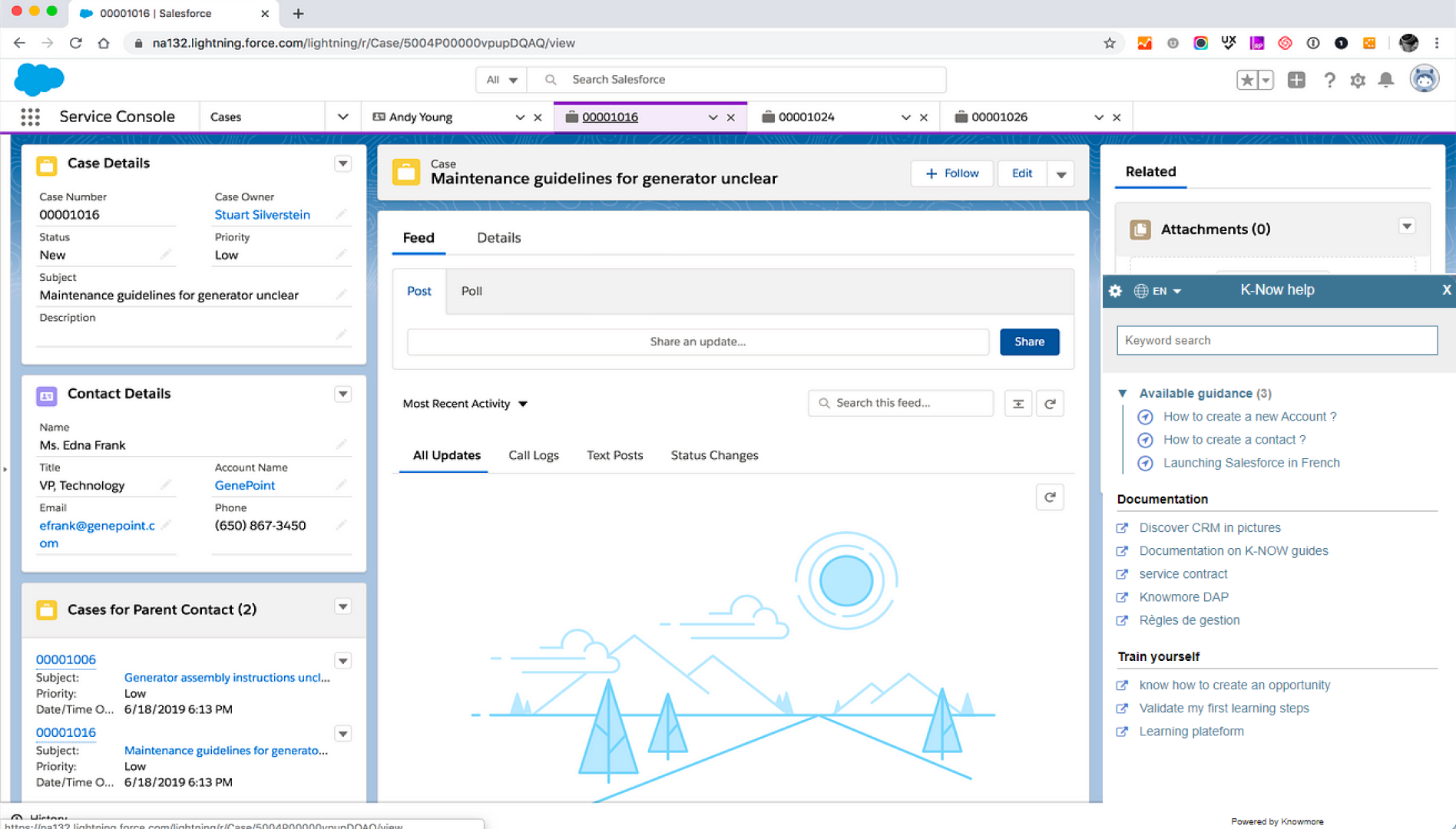Click the K-Now Keyword search field
This screenshot has height=829, width=1456.
click(x=1276, y=340)
